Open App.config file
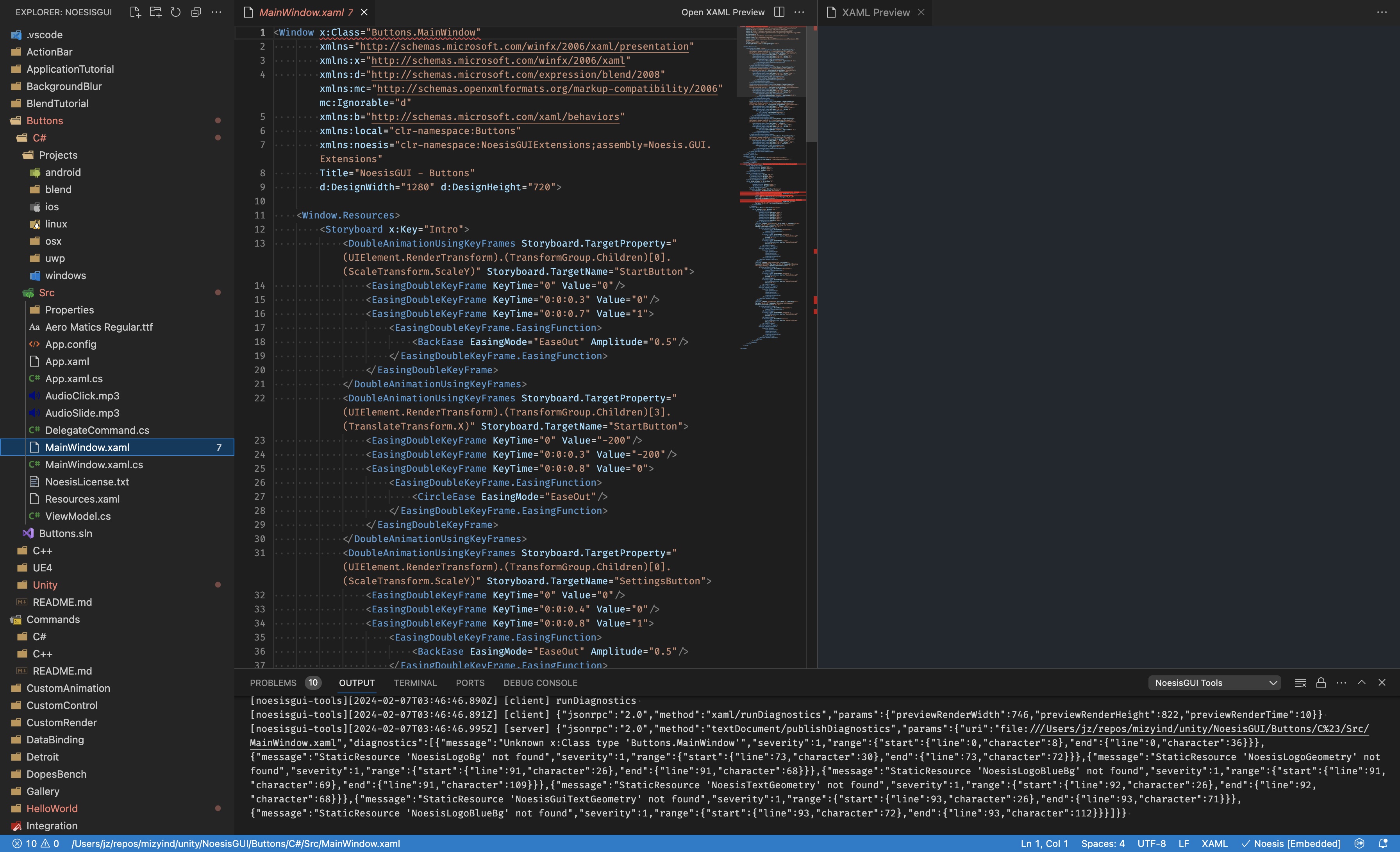 pos(117,344)
